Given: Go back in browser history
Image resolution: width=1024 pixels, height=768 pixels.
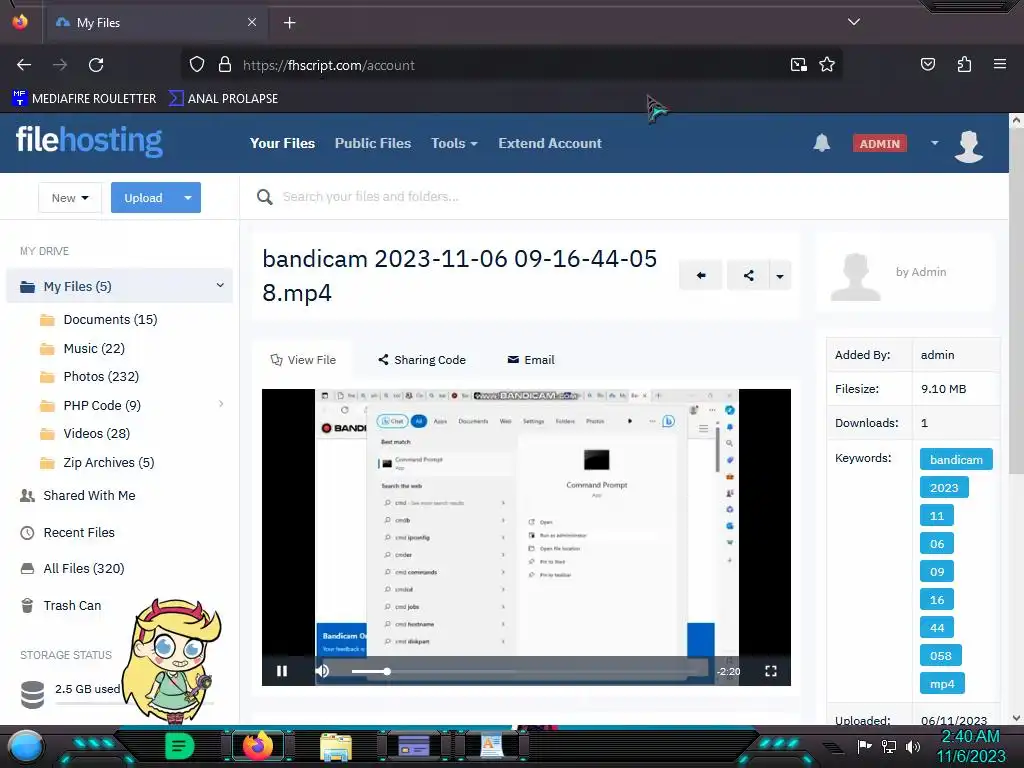Looking at the screenshot, I should [x=24, y=65].
